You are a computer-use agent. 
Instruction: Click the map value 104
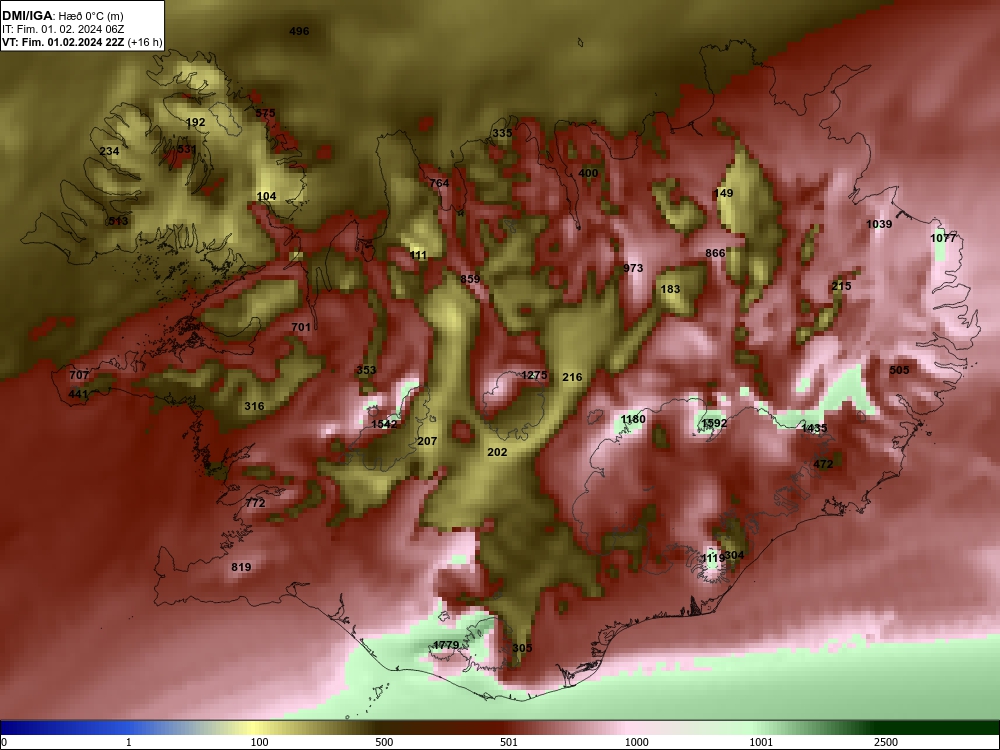pos(267,196)
